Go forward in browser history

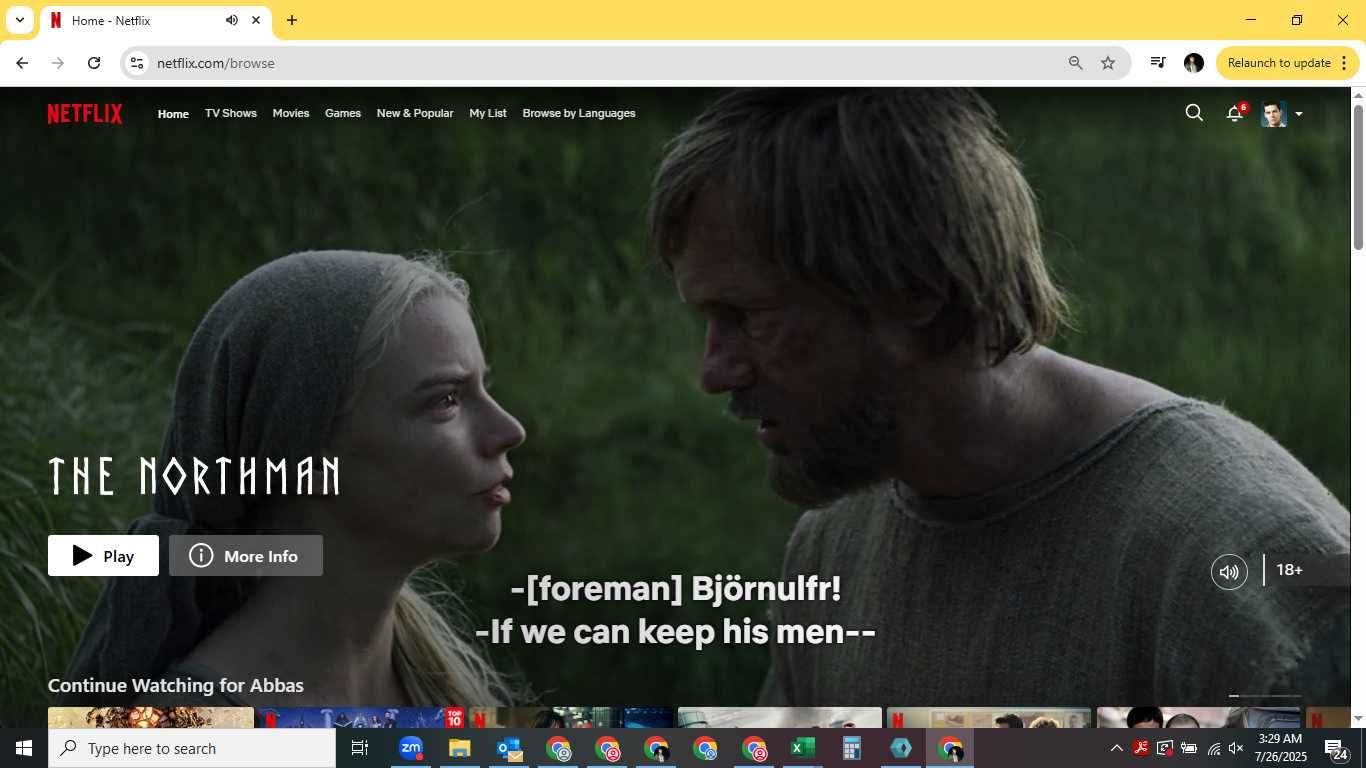pos(58,63)
